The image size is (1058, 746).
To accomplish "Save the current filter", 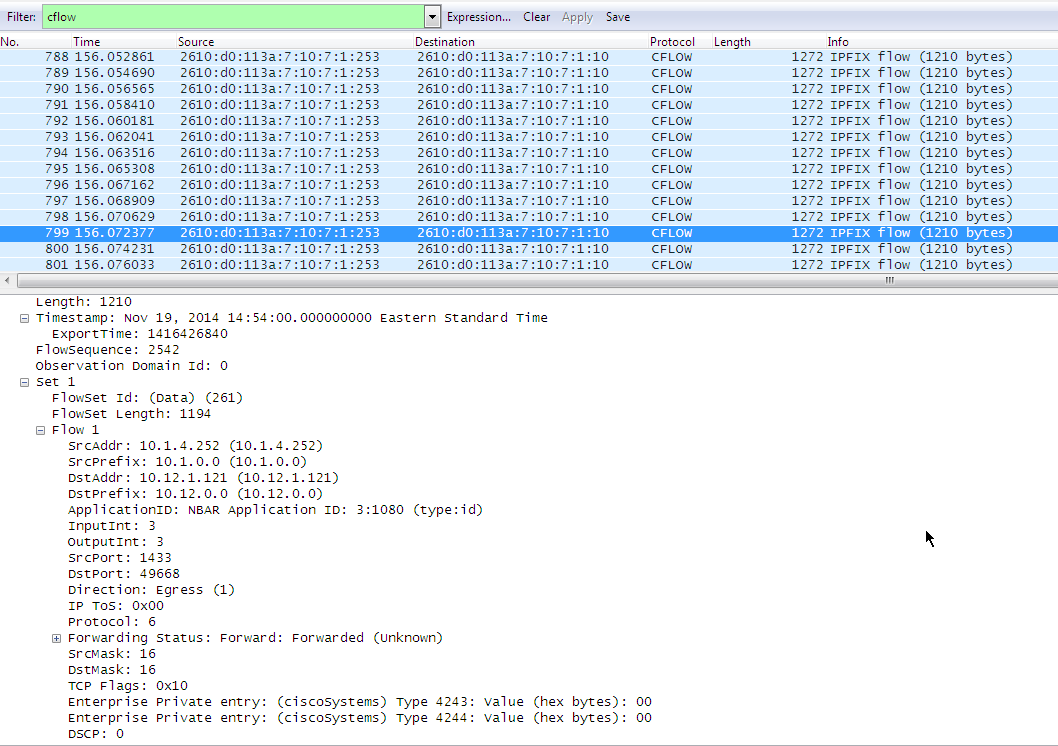I will coord(618,17).
